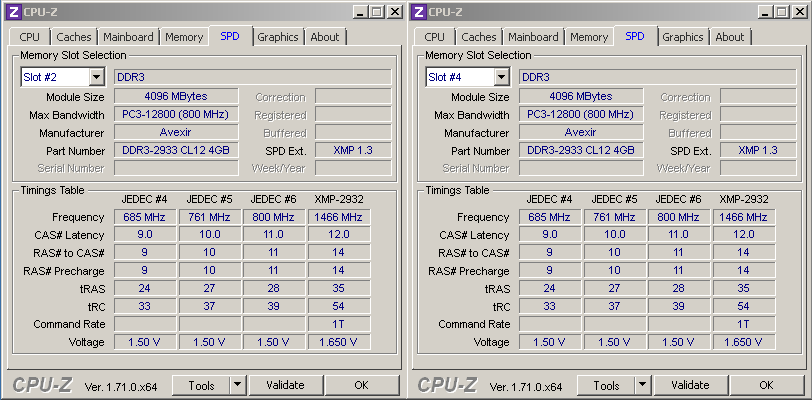The height and width of the screenshot is (400, 812).
Task: Click Module Size field in Slot #4 window
Action: coord(581,96)
